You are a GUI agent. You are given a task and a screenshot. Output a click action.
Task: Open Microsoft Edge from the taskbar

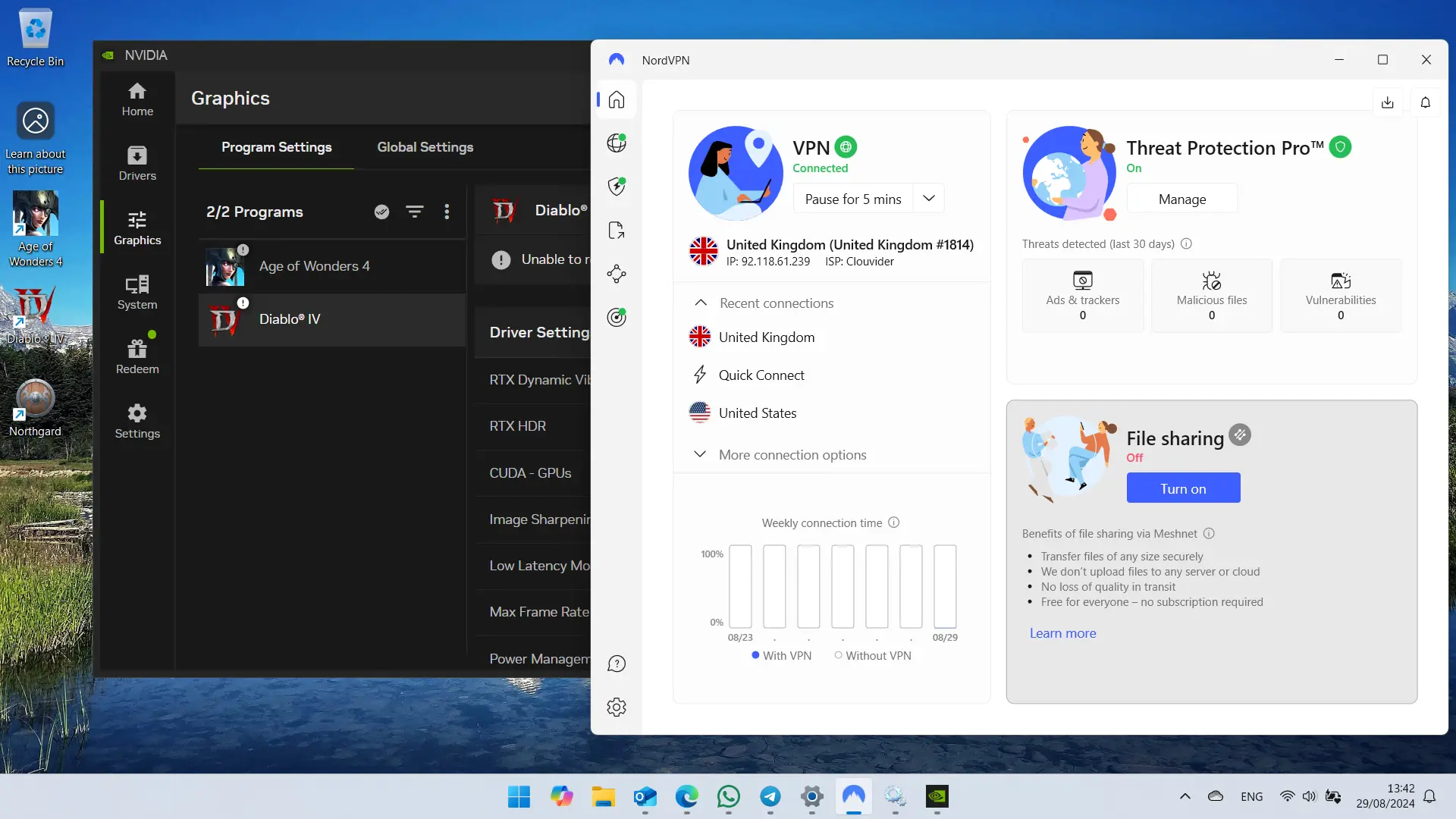(687, 796)
